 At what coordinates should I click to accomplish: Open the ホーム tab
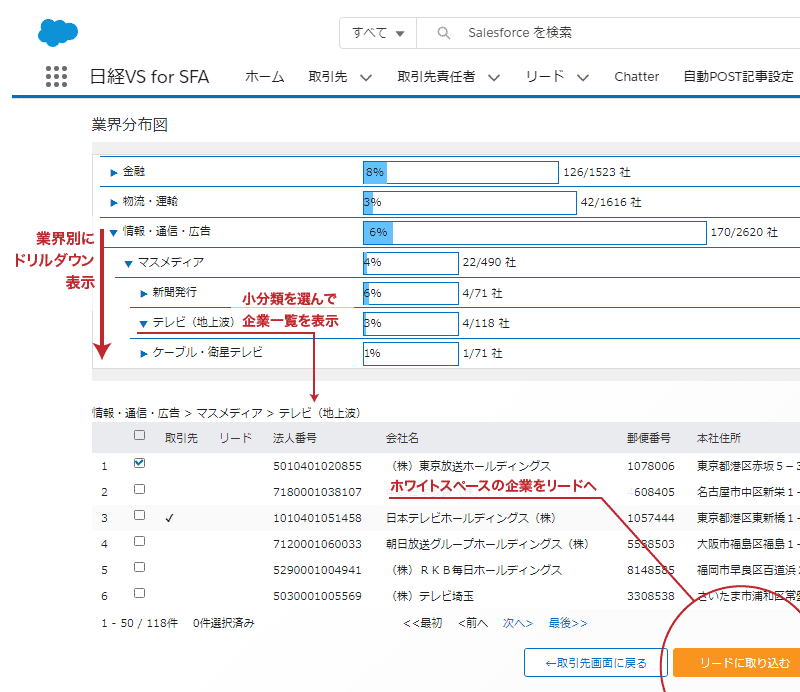(x=264, y=77)
